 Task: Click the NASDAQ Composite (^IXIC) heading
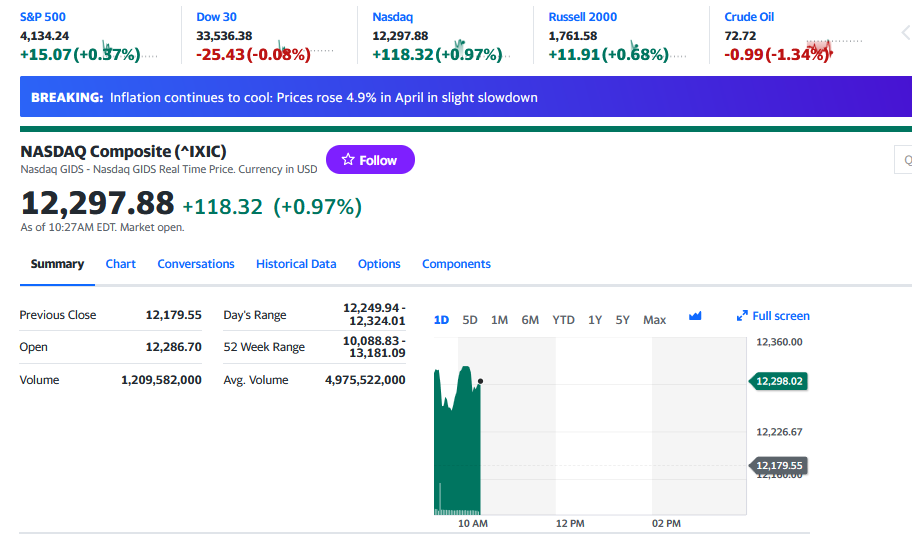123,151
